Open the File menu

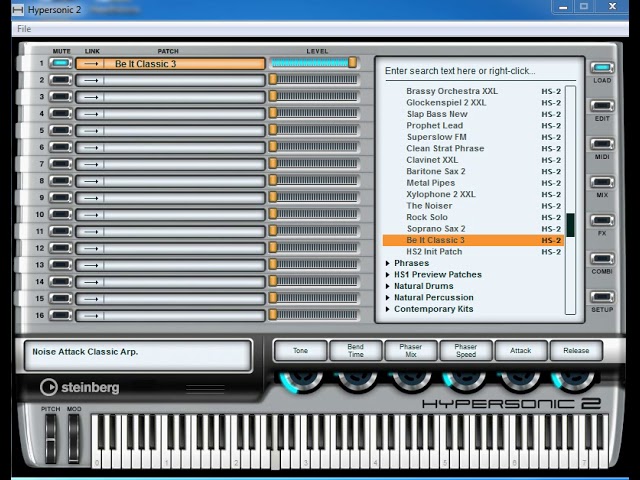pyautogui.click(x=24, y=29)
